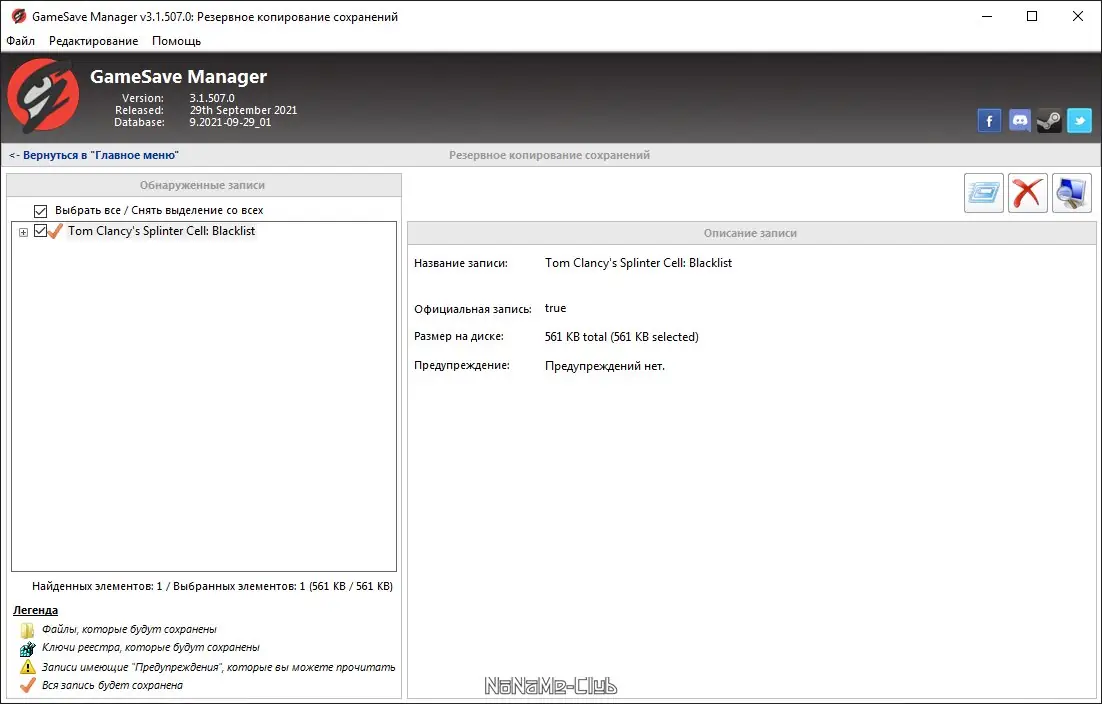Click legend text about saved files

coord(129,630)
